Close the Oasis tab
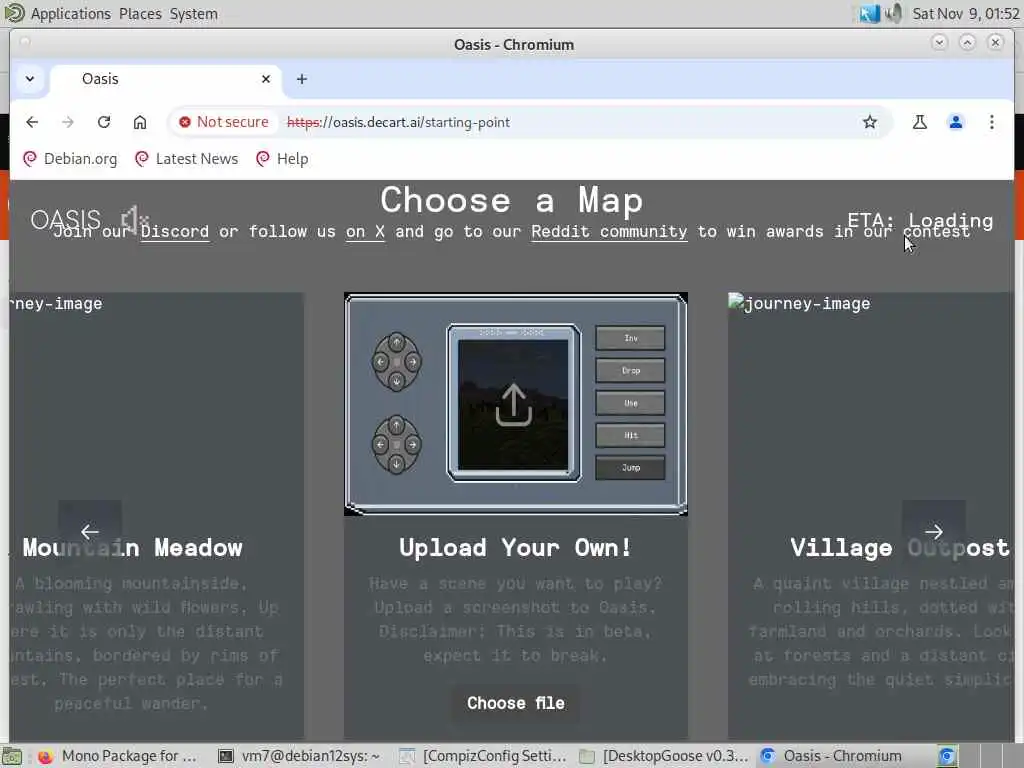The height and width of the screenshot is (768, 1024). click(266, 79)
